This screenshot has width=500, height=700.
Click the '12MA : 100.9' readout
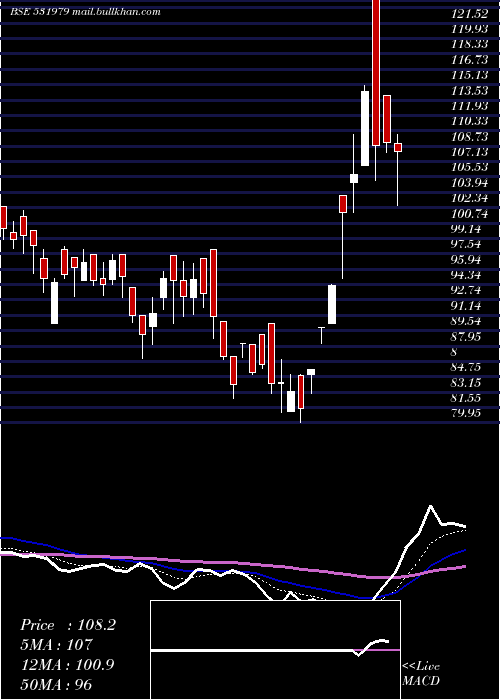point(67,665)
